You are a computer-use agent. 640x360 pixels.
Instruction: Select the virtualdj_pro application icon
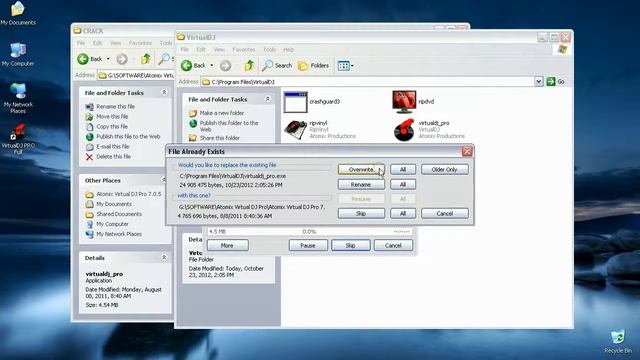coord(404,129)
